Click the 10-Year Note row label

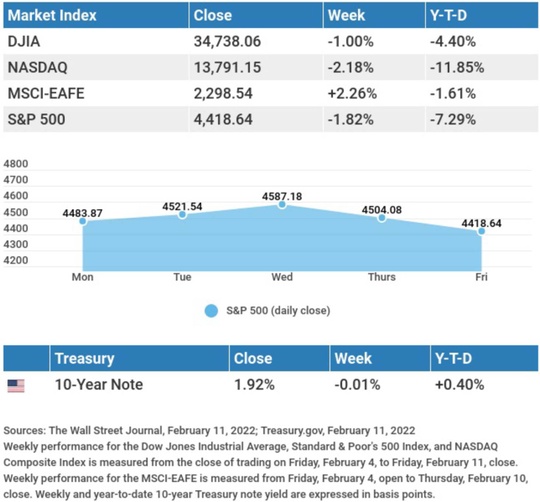click(x=99, y=385)
